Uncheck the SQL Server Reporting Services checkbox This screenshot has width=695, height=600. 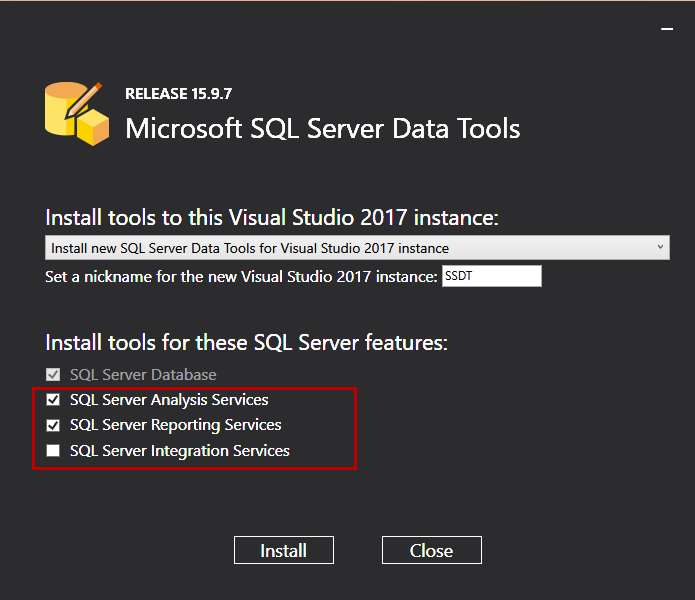click(x=53, y=425)
